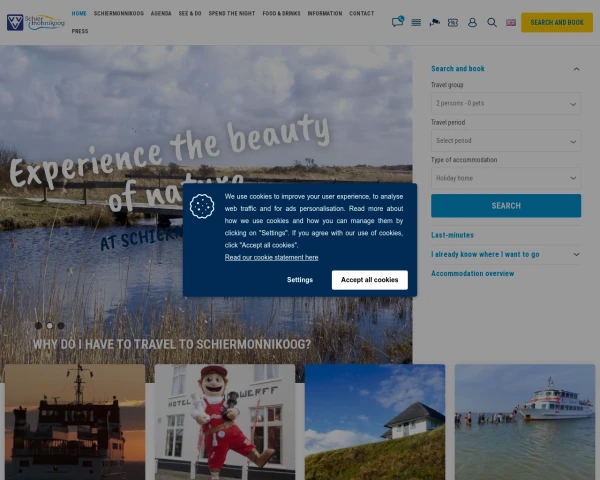The height and width of the screenshot is (480, 600).
Task: Select the second hero slider dot
Action: point(49,326)
